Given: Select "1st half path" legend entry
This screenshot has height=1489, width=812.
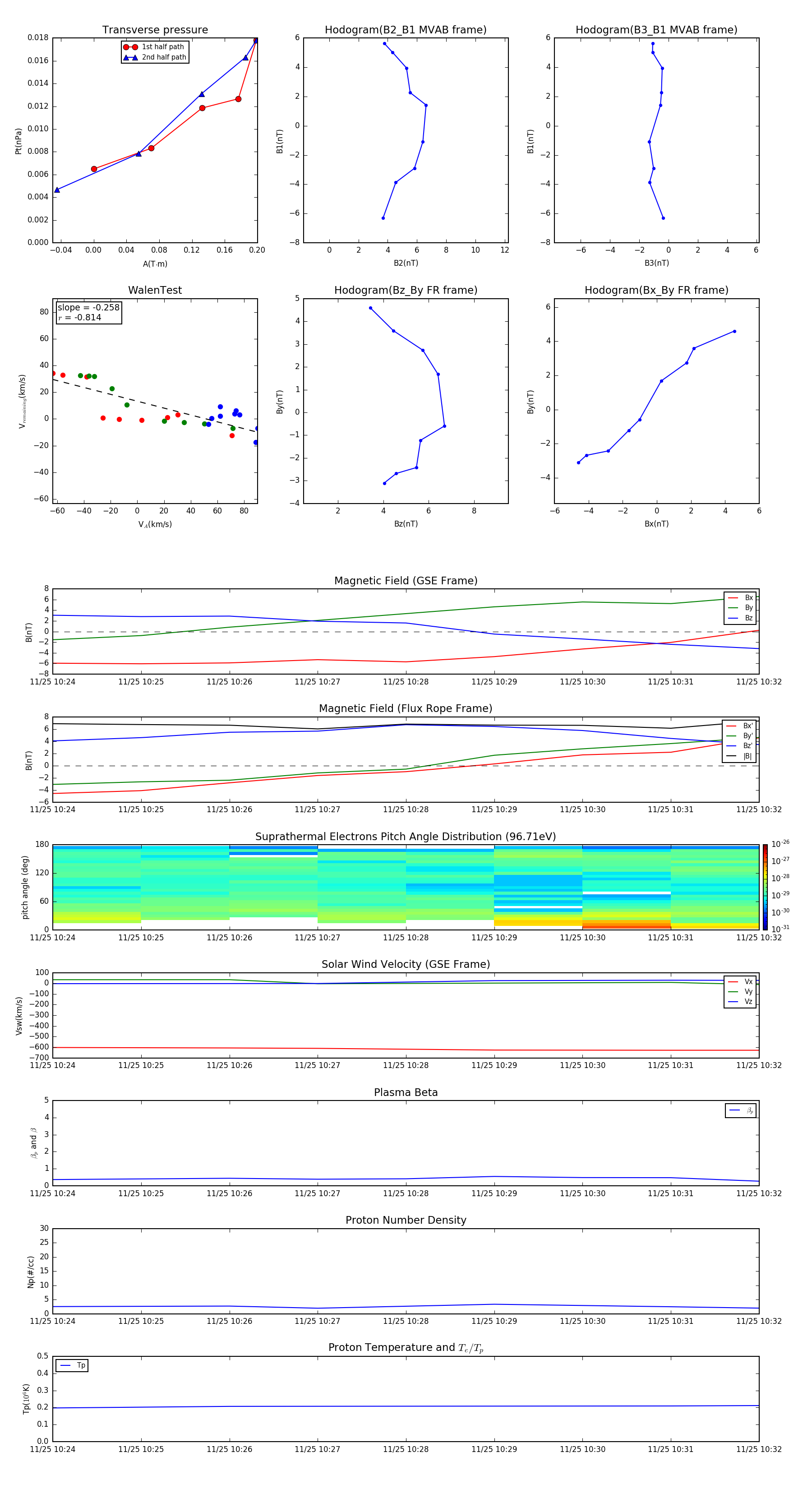Looking at the screenshot, I should (x=154, y=47).
